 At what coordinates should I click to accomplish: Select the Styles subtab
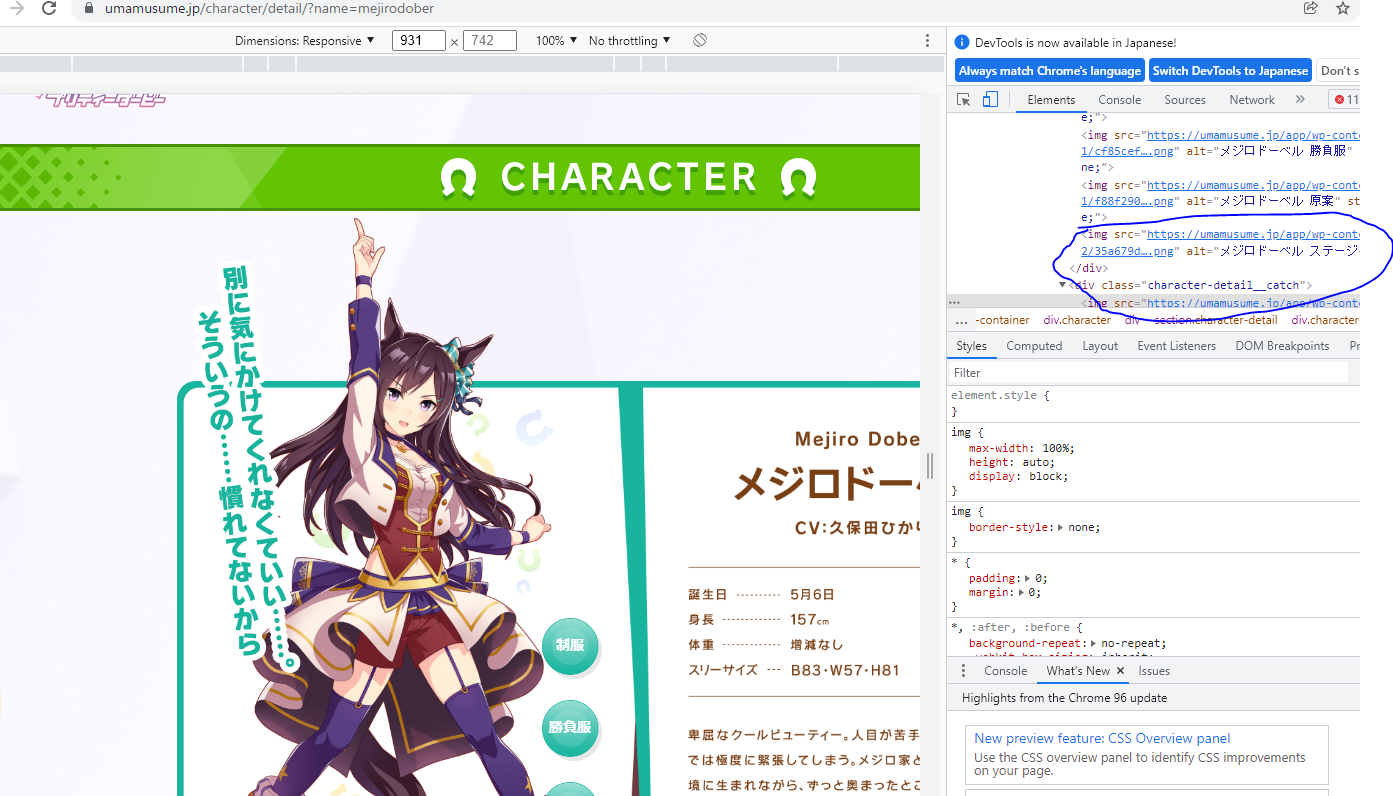click(971, 346)
